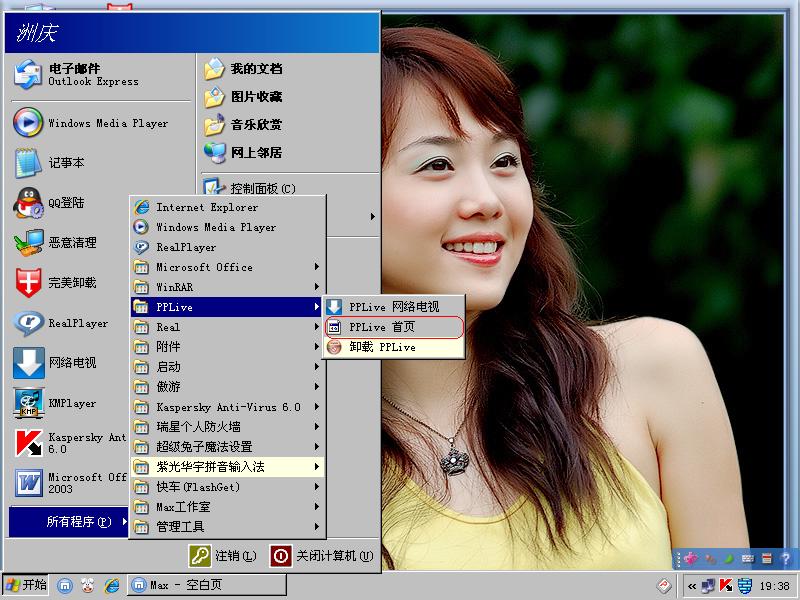Select PPLive 首页 menu entry

394,327
